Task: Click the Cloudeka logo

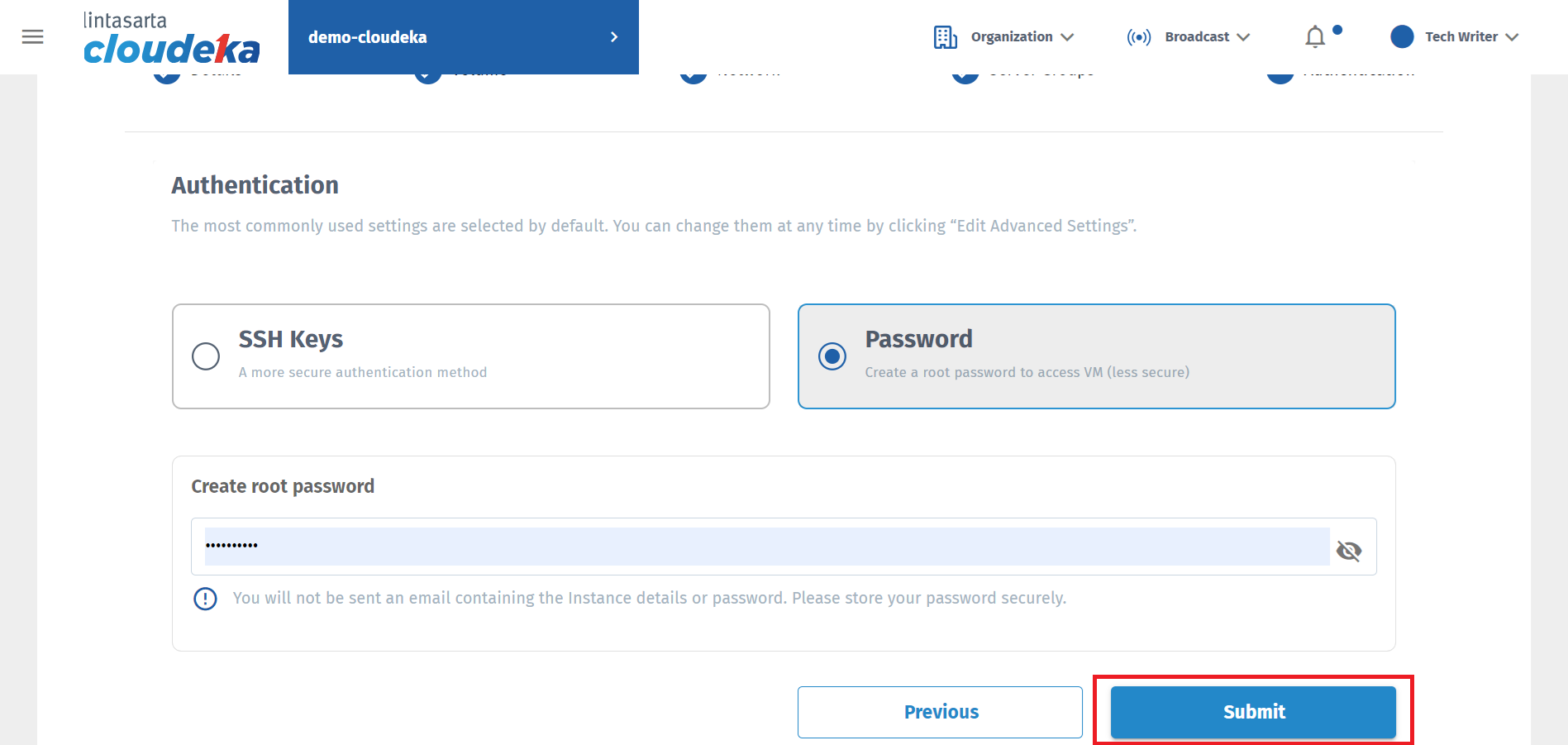Action: point(171,39)
